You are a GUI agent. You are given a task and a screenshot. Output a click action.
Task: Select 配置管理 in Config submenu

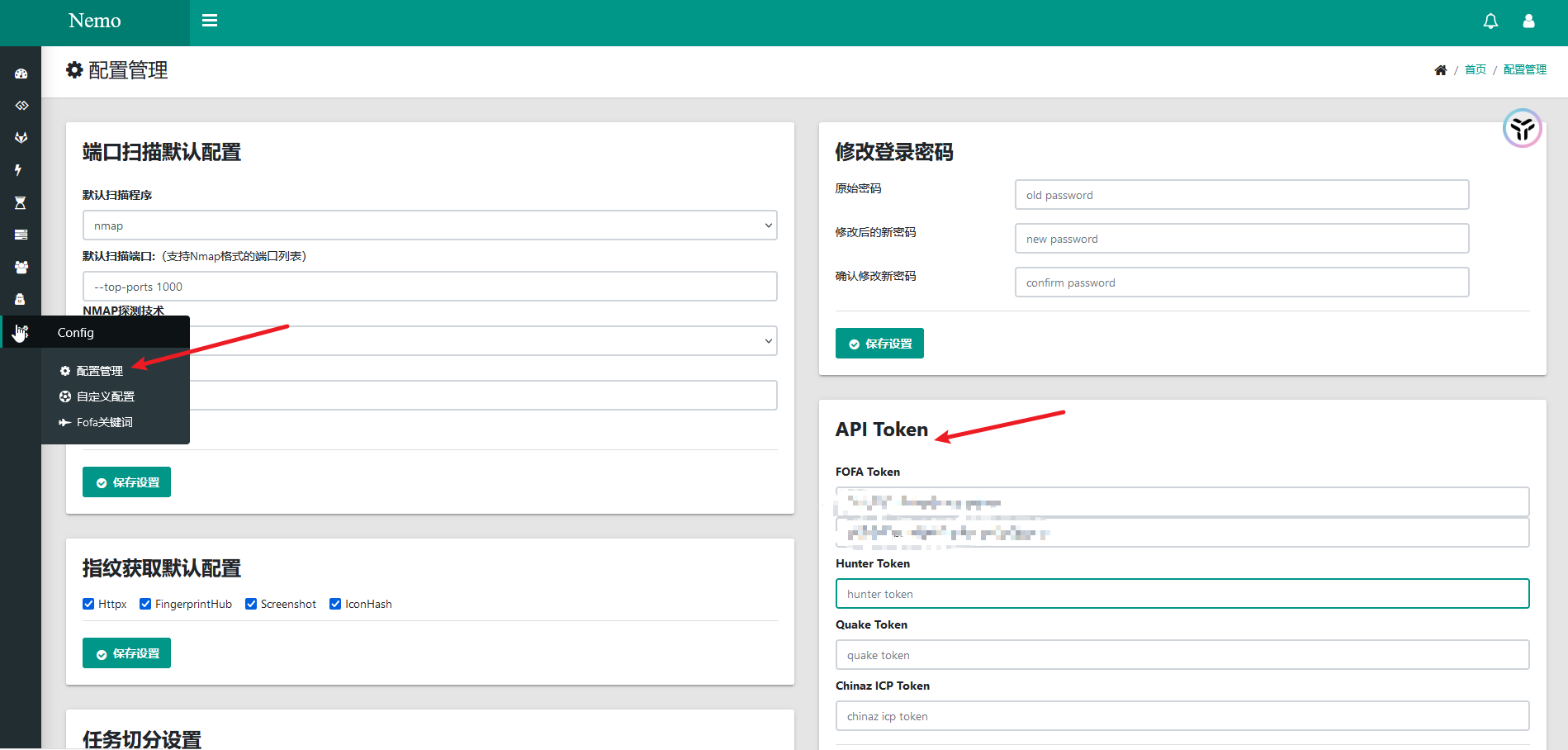[x=99, y=371]
